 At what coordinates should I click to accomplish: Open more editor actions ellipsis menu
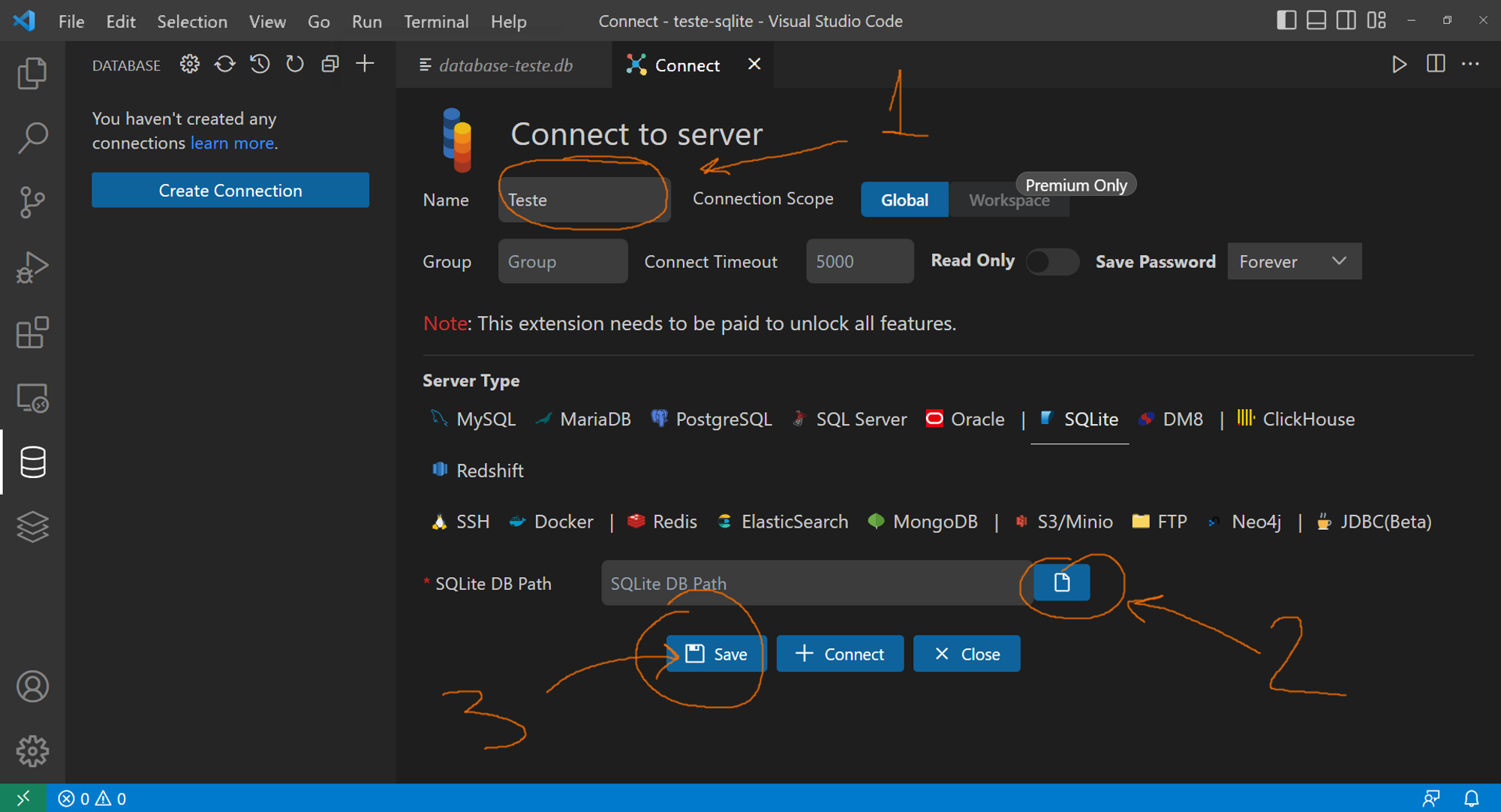[1469, 65]
